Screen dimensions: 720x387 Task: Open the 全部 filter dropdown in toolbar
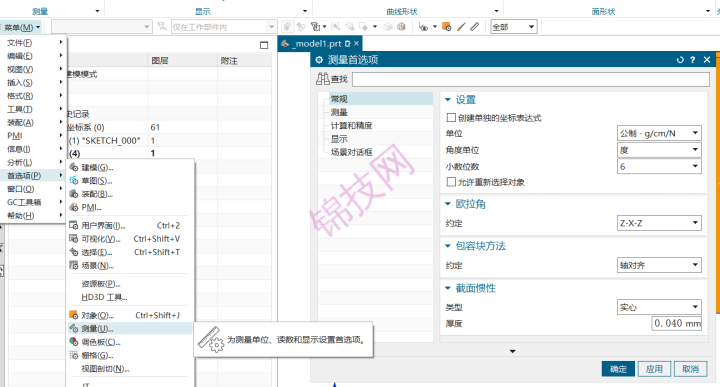pos(514,27)
